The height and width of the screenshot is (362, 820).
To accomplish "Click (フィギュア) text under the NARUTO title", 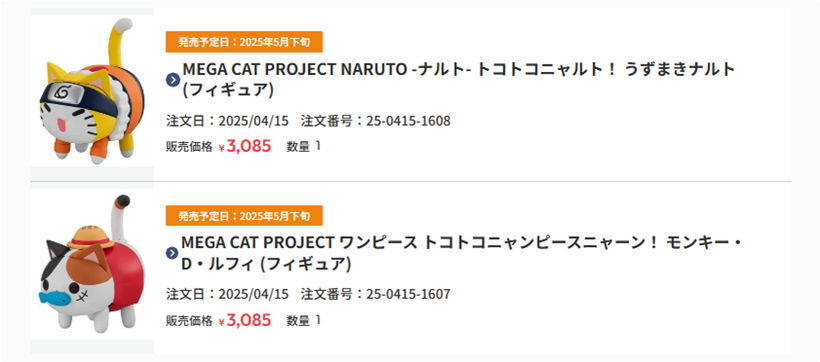I will [228, 90].
